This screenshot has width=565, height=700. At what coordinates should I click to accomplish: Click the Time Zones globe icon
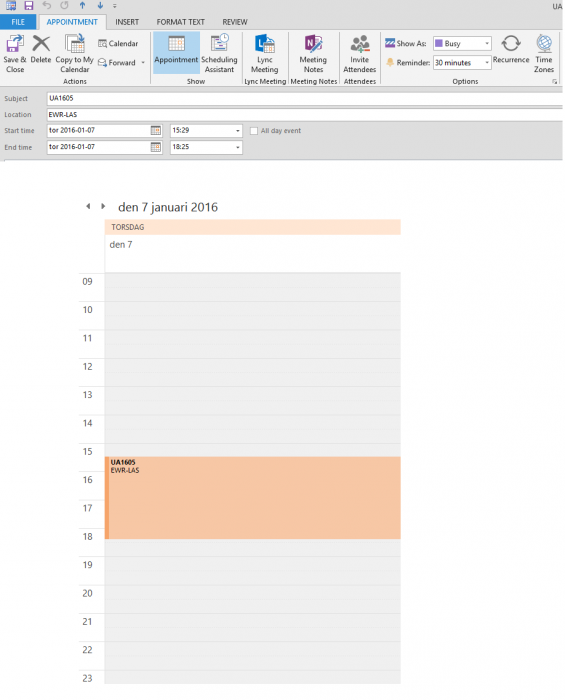coord(544,43)
